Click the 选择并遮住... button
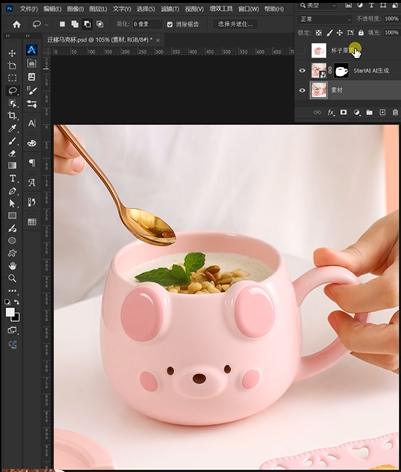The width and height of the screenshot is (401, 472). pos(235,24)
